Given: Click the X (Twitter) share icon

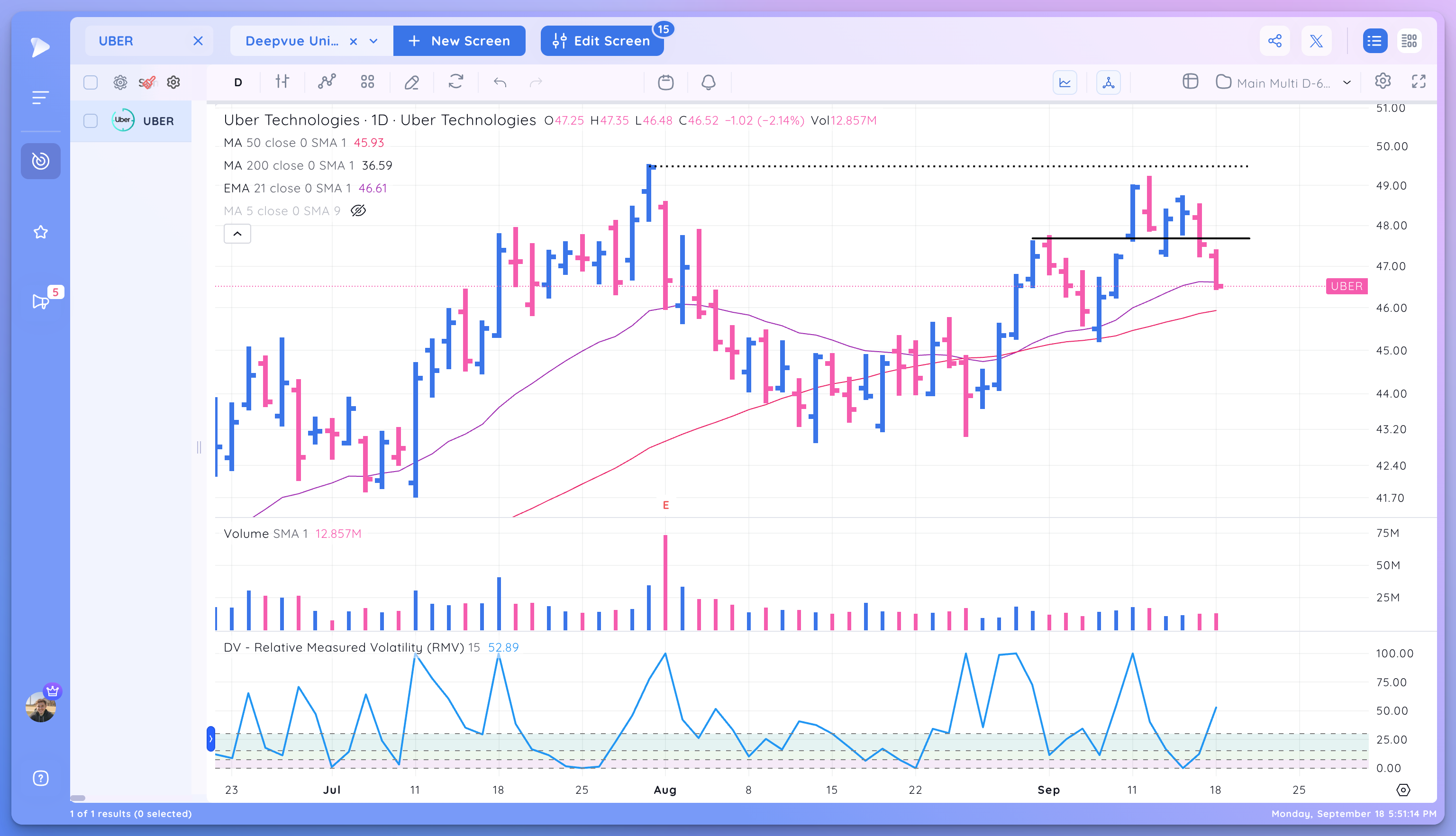Looking at the screenshot, I should pyautogui.click(x=1316, y=41).
